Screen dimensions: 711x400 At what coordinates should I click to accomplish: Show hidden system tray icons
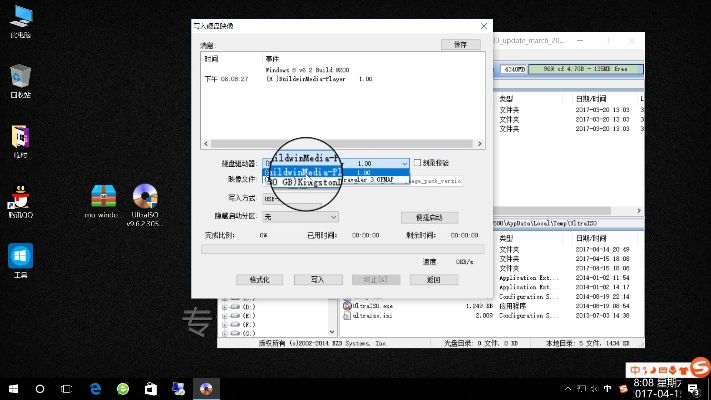click(x=568, y=389)
